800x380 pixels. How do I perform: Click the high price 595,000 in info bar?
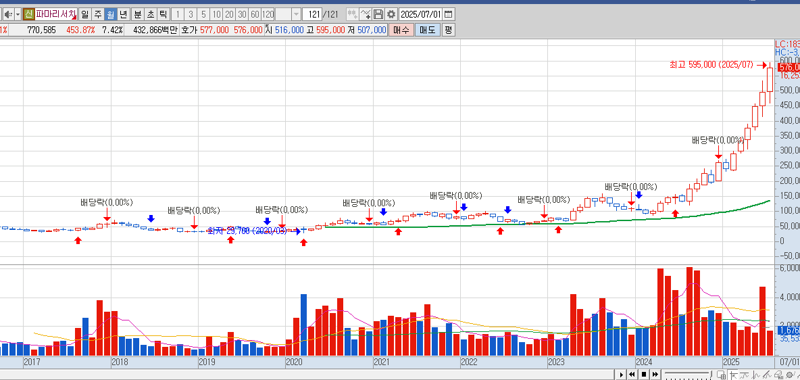point(330,30)
